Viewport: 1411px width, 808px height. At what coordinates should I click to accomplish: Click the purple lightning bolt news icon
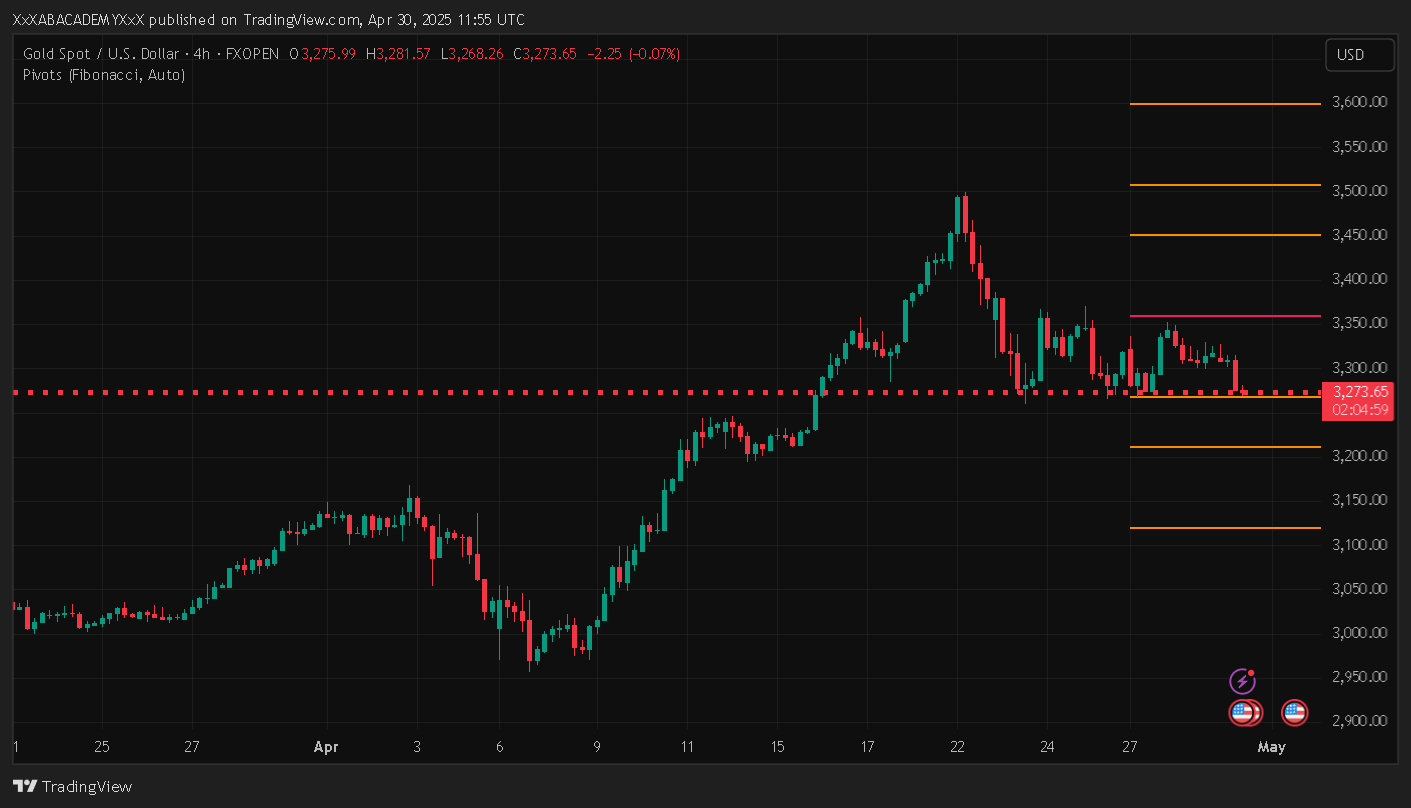coord(1242,682)
